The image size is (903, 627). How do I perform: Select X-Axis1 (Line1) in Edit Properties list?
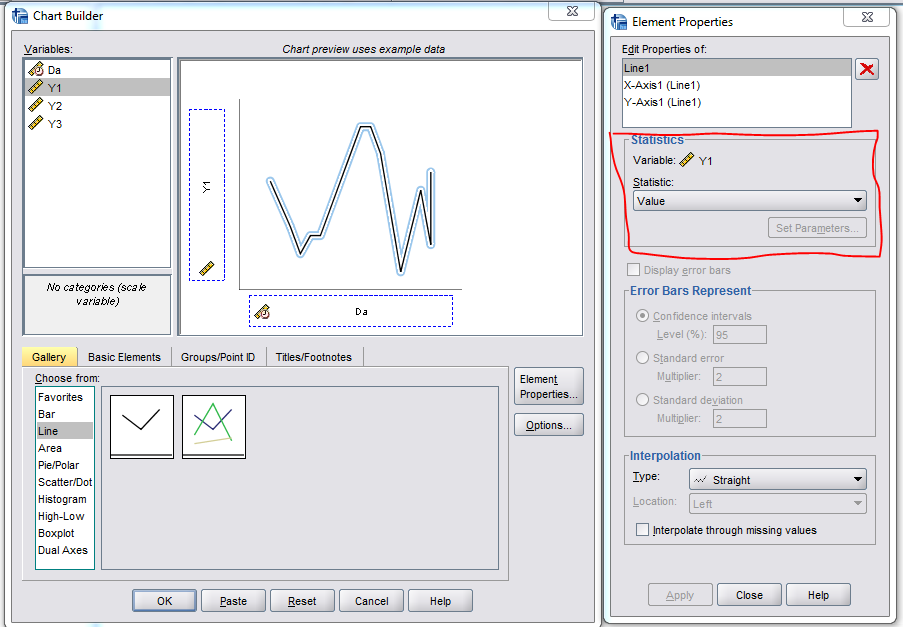click(x=662, y=85)
